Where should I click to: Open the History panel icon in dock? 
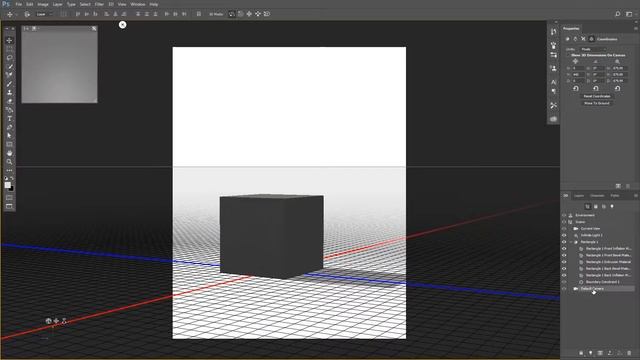(553, 32)
